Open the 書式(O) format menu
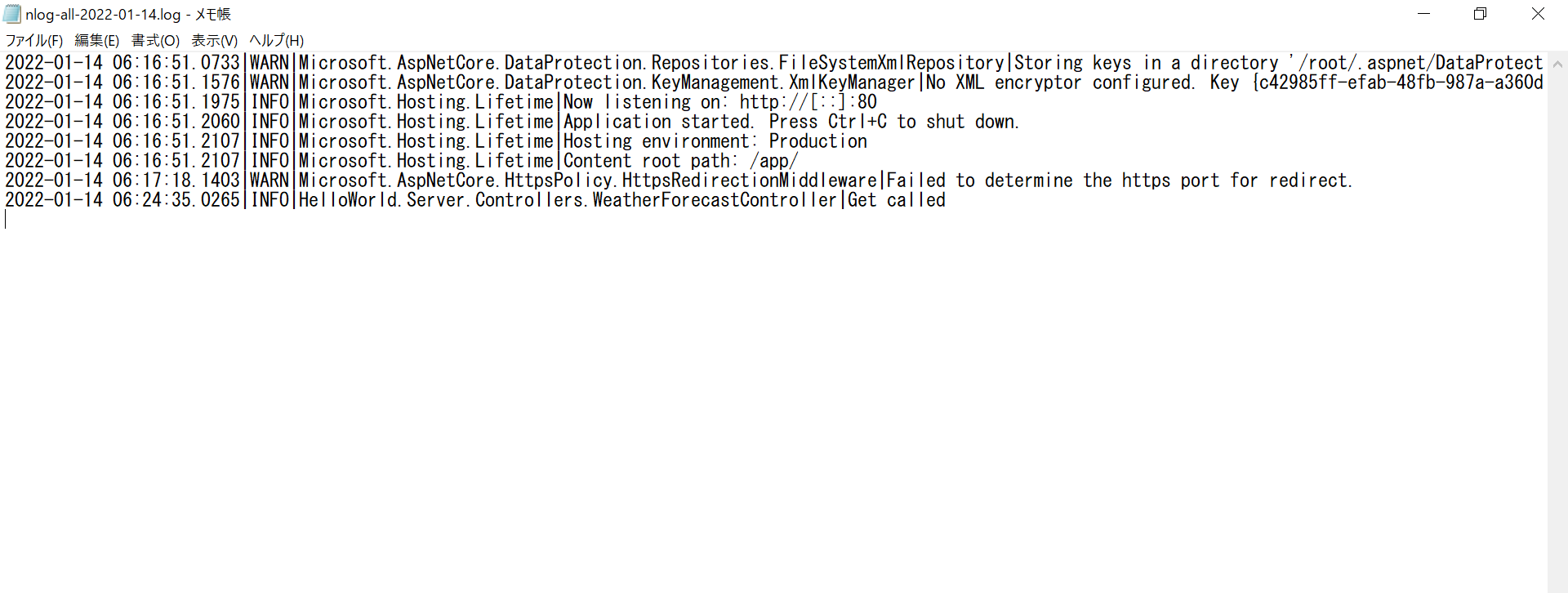 [155, 40]
